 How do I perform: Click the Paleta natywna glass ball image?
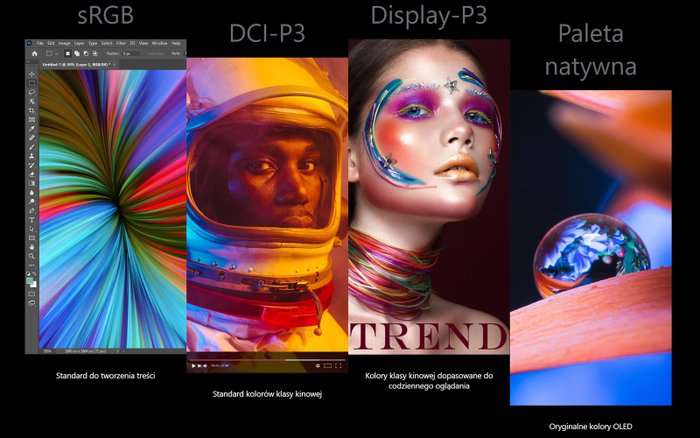click(591, 248)
